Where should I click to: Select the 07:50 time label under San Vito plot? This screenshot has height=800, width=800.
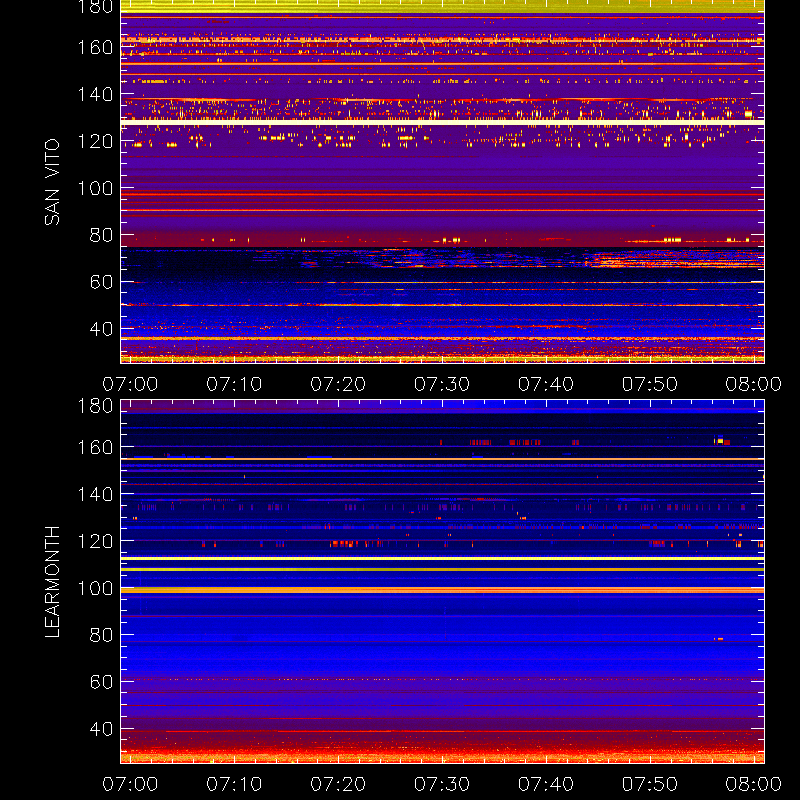click(x=649, y=384)
